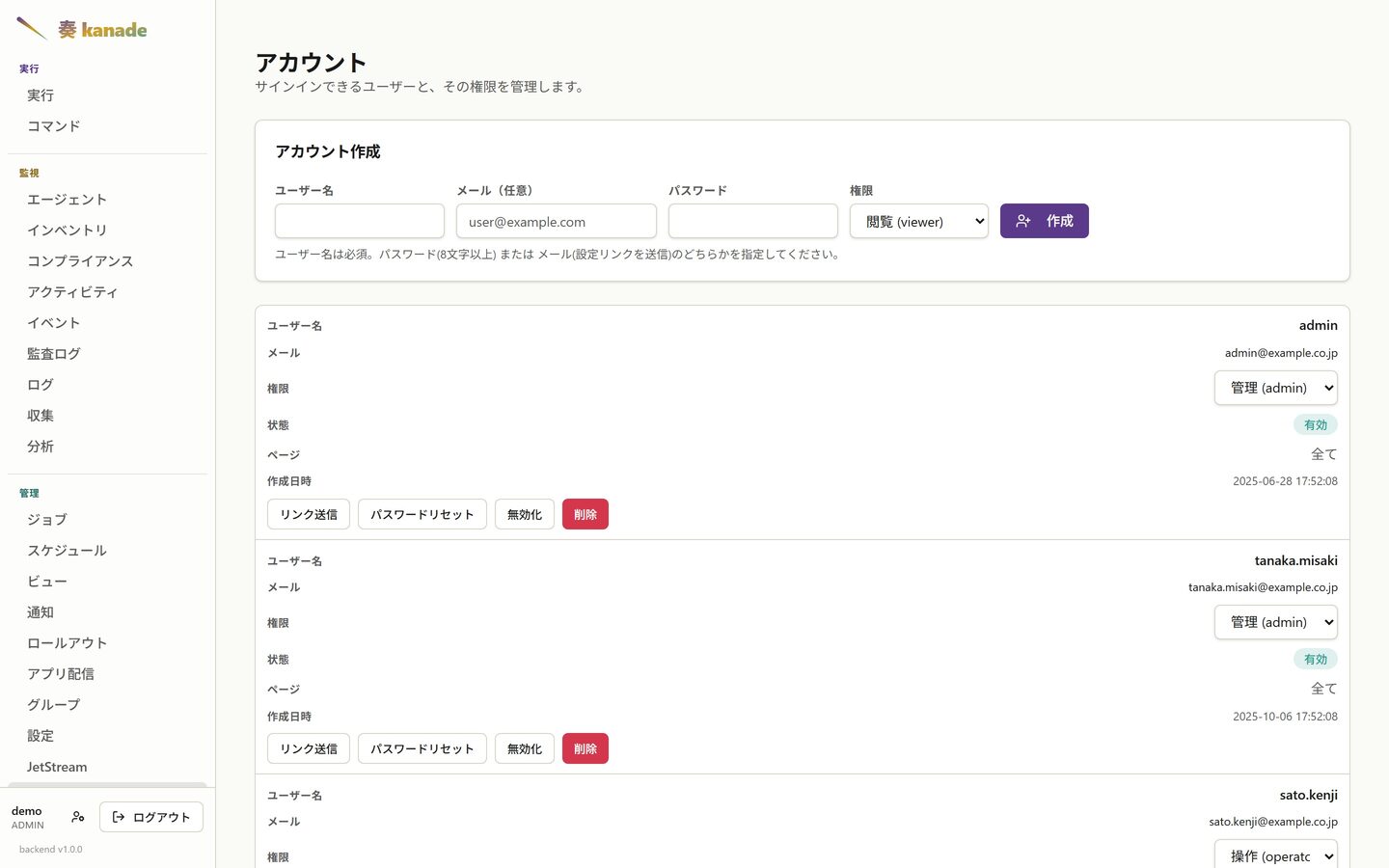The height and width of the screenshot is (868, 1389).
Task: Open 設定 sidebar item
Action: [x=107, y=736]
